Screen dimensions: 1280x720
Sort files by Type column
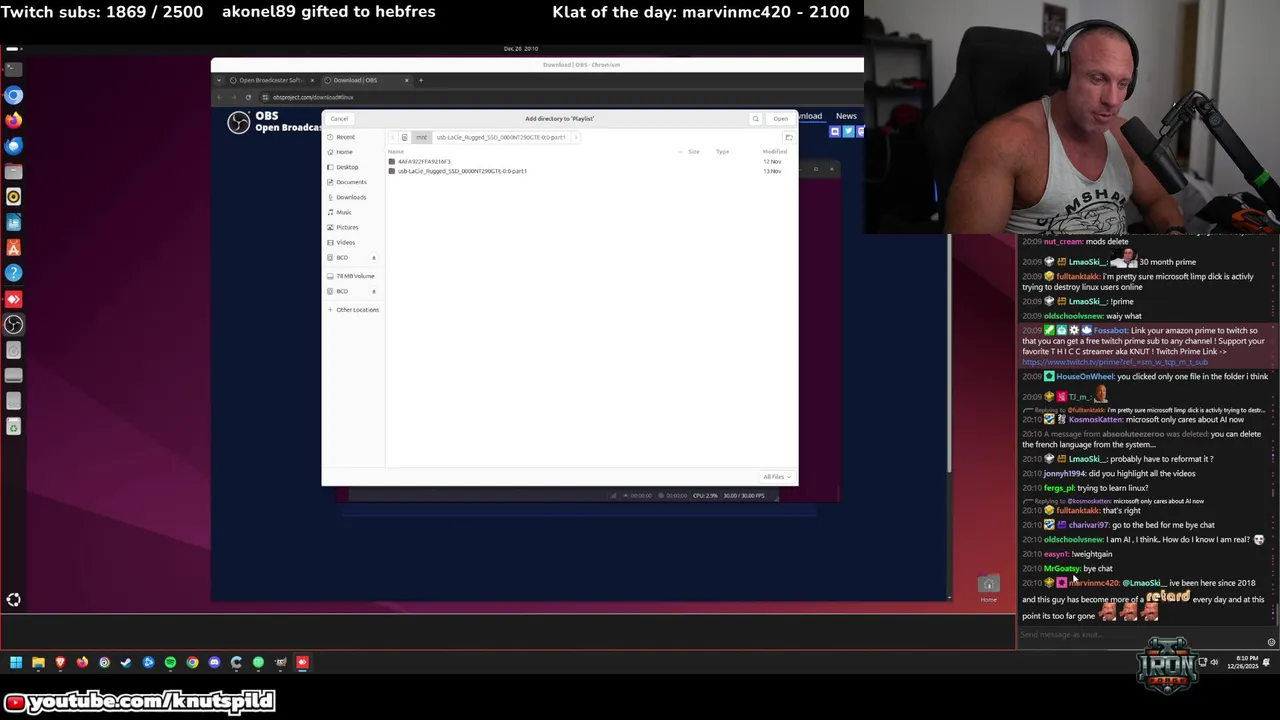point(722,151)
